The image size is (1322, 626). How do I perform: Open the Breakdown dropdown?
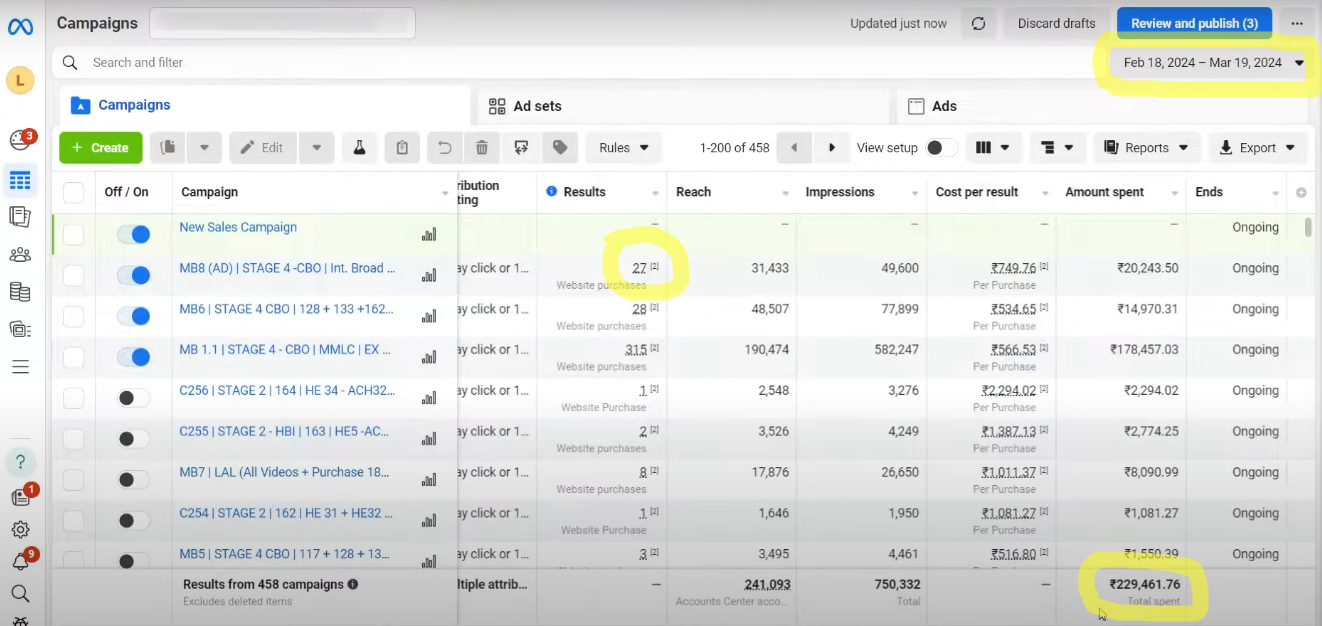coord(1057,148)
